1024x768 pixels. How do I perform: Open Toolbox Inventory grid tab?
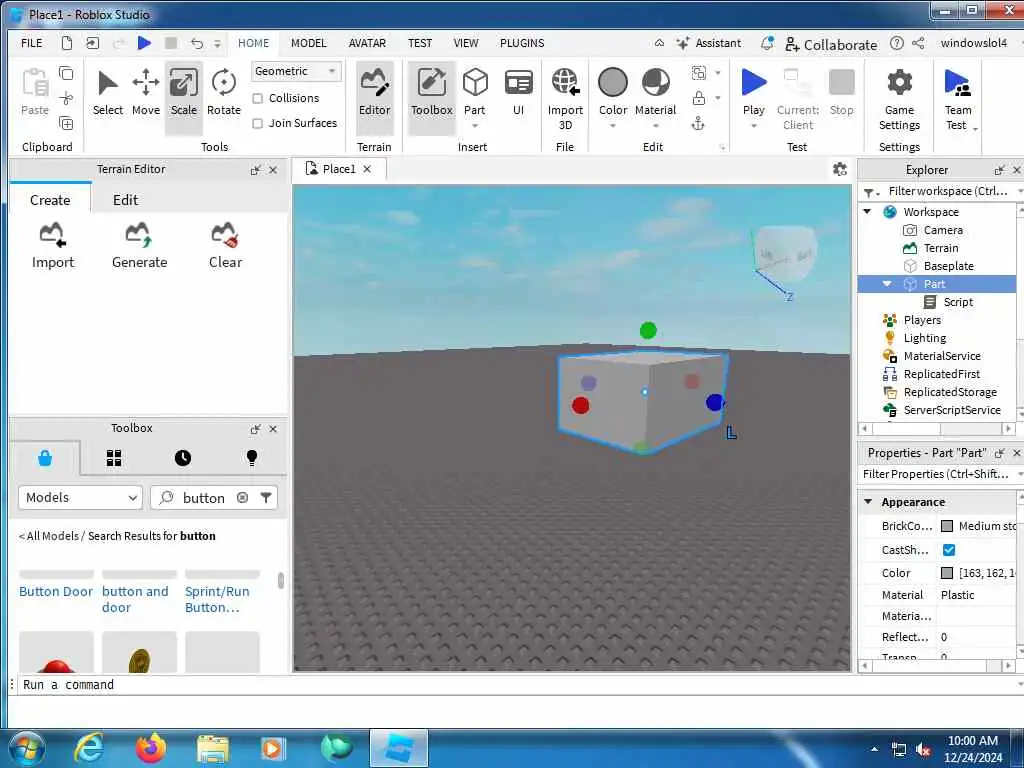click(x=114, y=458)
